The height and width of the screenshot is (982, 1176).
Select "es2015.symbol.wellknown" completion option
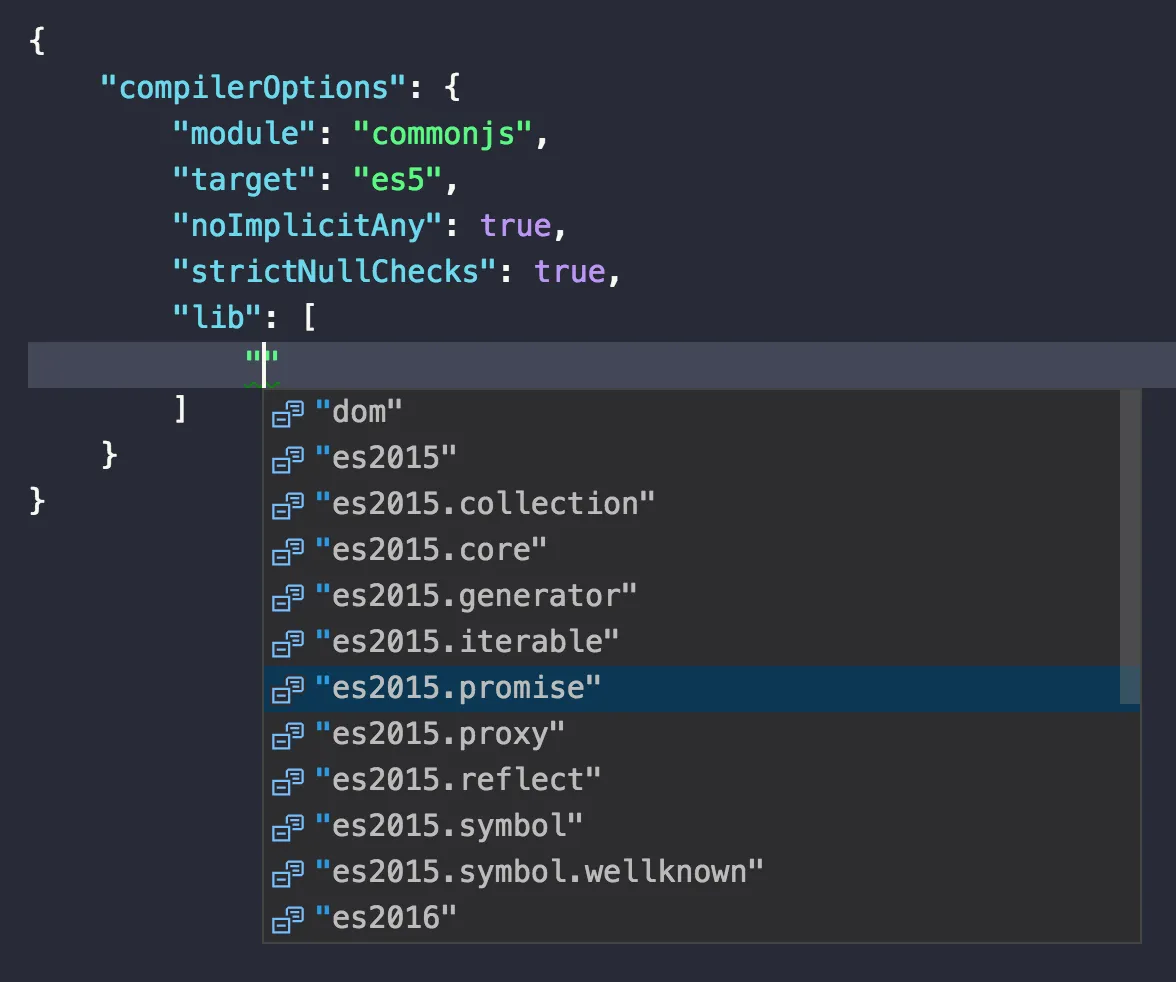point(540,871)
